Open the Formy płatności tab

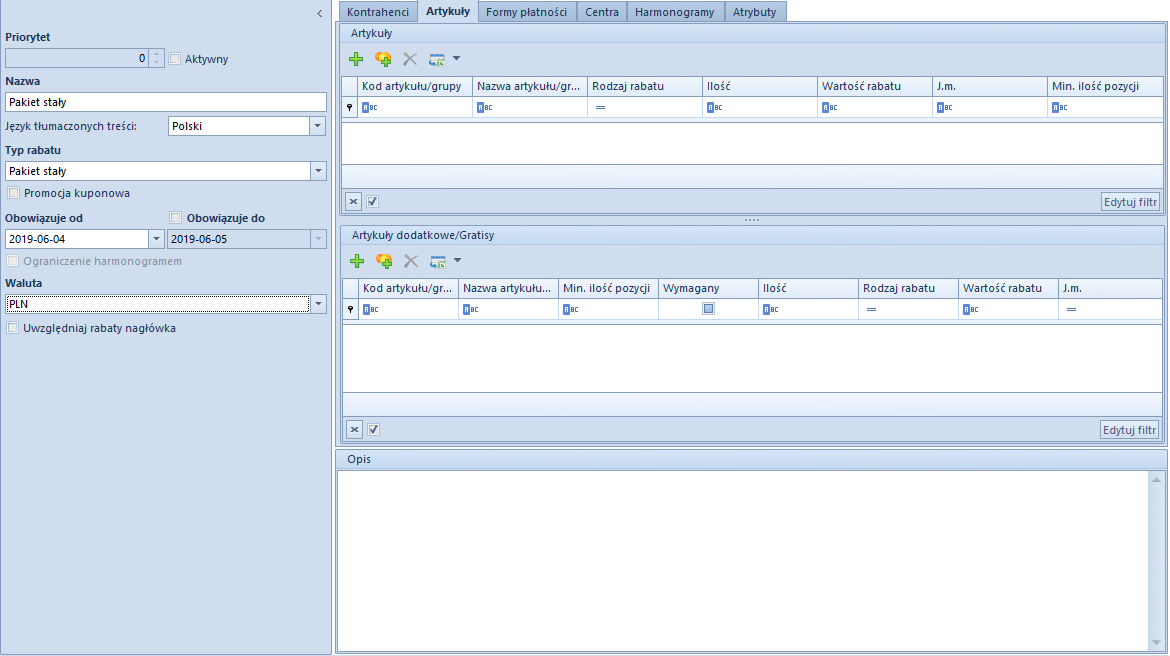pos(526,12)
